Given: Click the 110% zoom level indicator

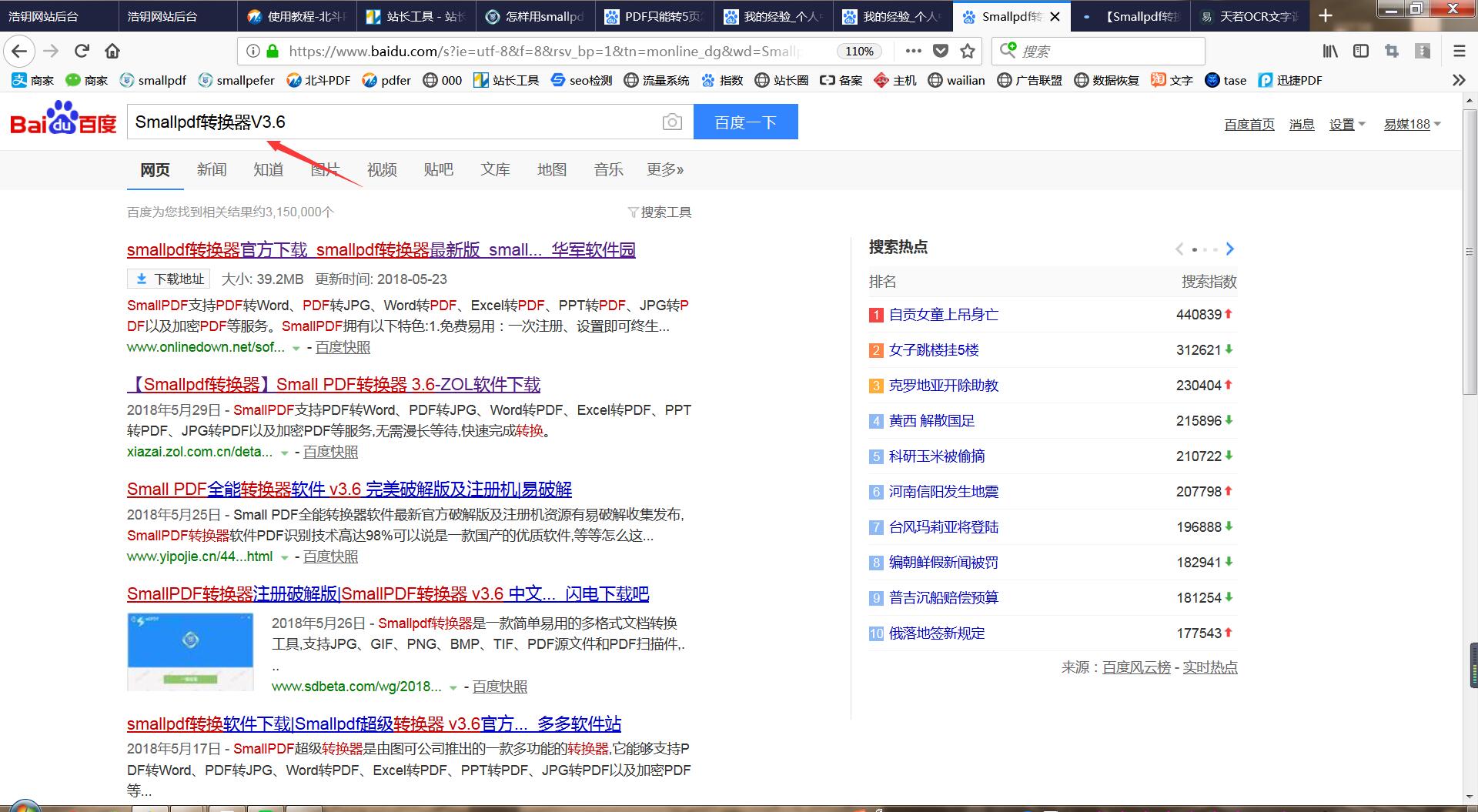Looking at the screenshot, I should point(859,52).
